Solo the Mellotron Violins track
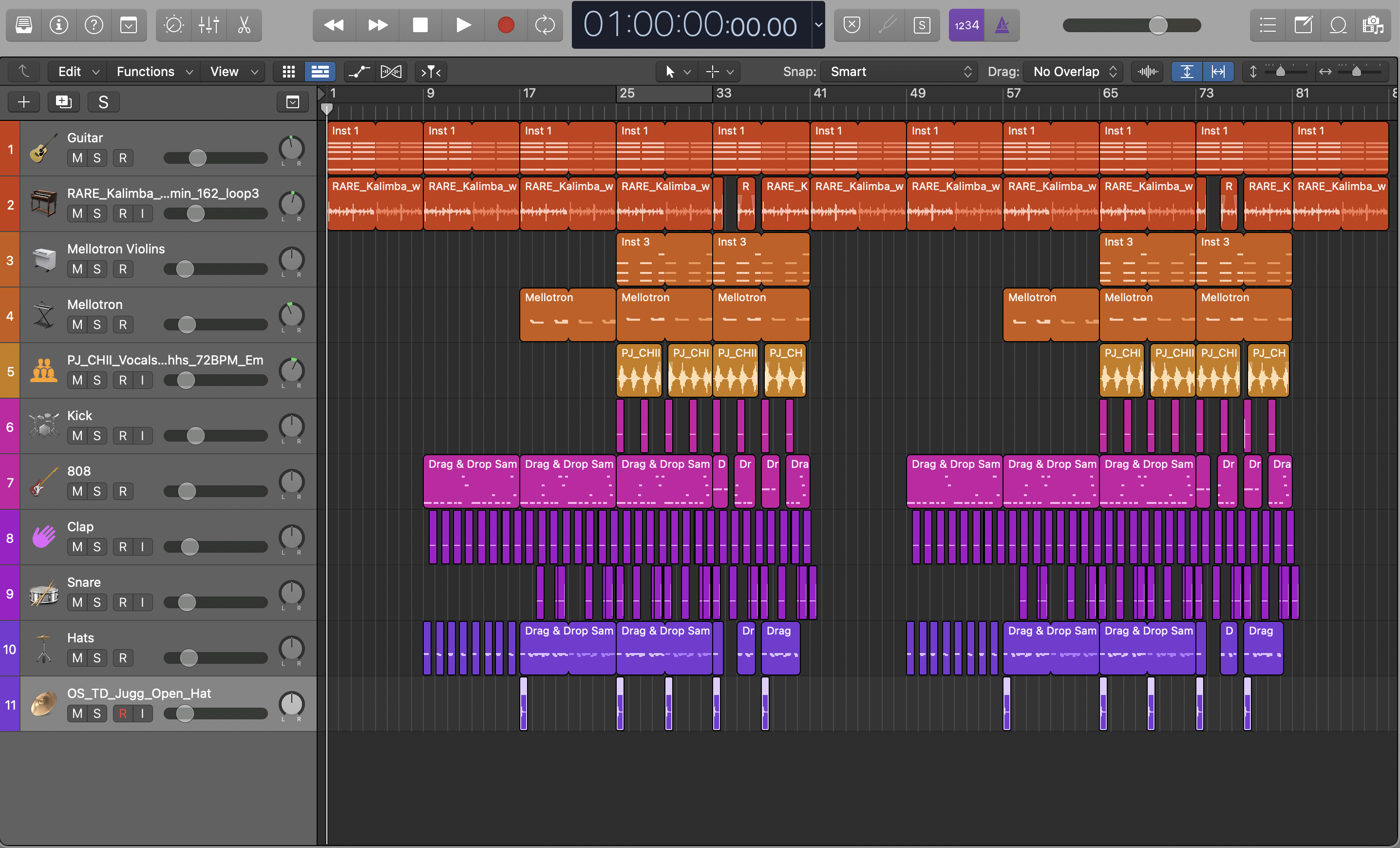 tap(97, 269)
